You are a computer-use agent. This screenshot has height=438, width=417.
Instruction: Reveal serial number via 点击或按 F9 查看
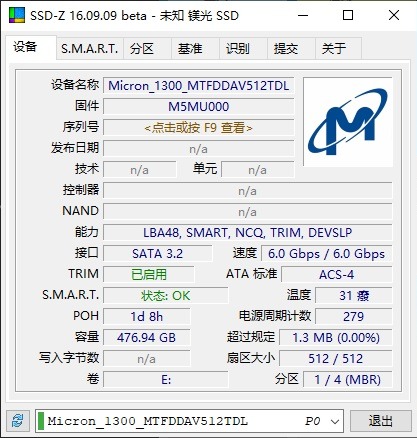tap(199, 128)
